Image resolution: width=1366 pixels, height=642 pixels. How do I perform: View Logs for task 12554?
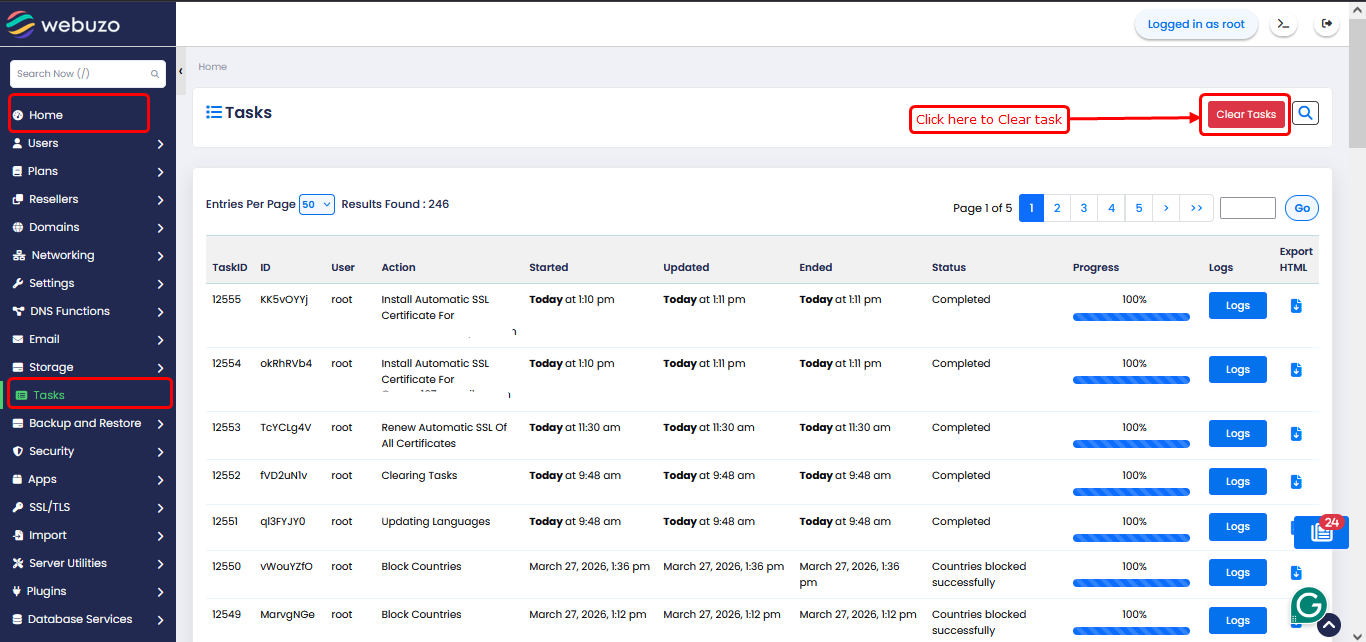coord(1237,370)
